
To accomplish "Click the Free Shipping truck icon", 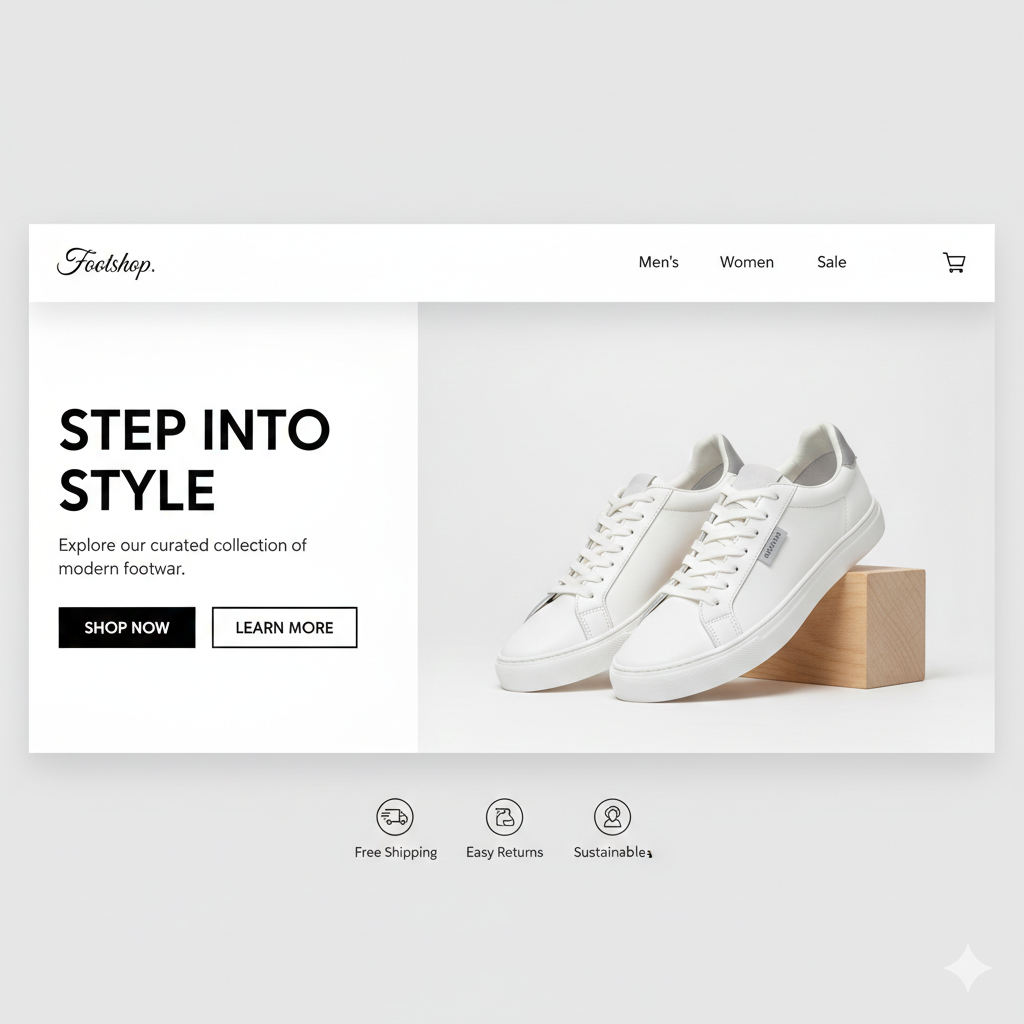I will [x=394, y=816].
